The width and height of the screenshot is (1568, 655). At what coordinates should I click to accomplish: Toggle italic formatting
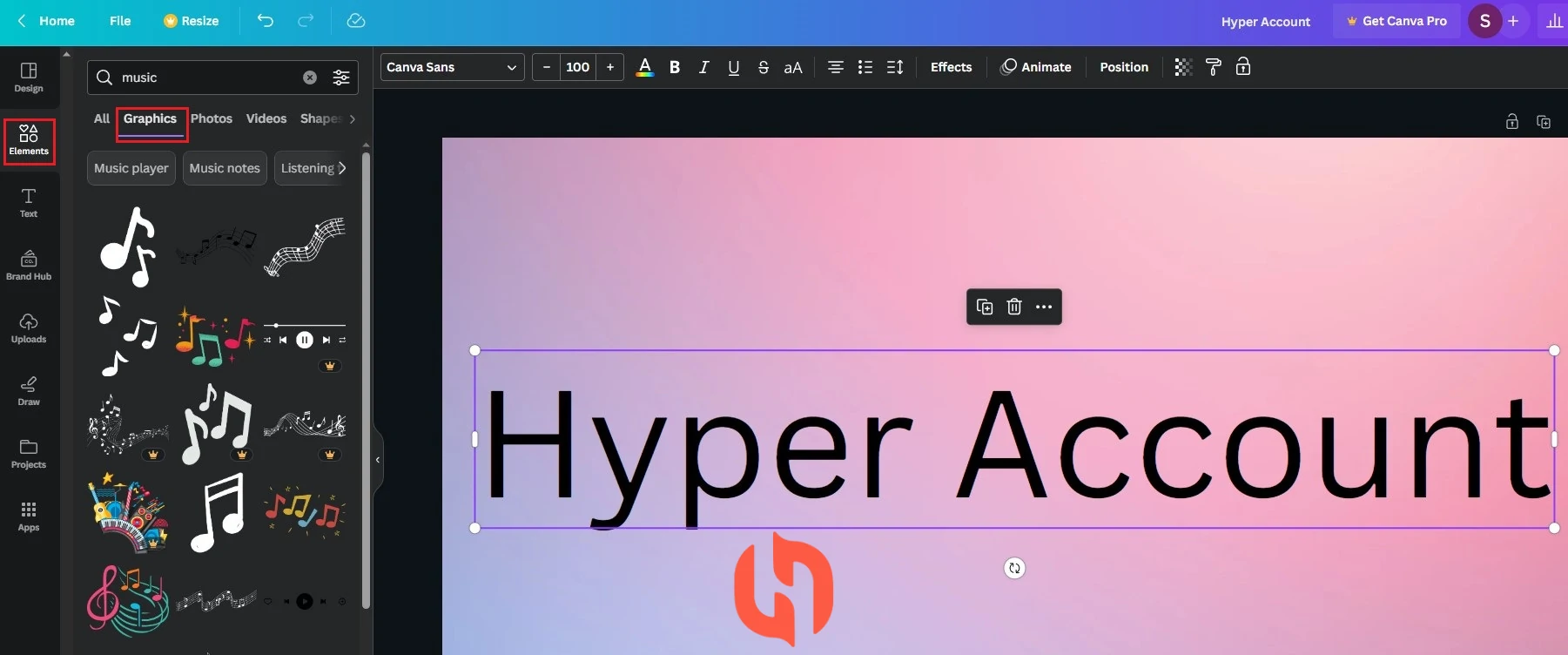click(x=703, y=67)
